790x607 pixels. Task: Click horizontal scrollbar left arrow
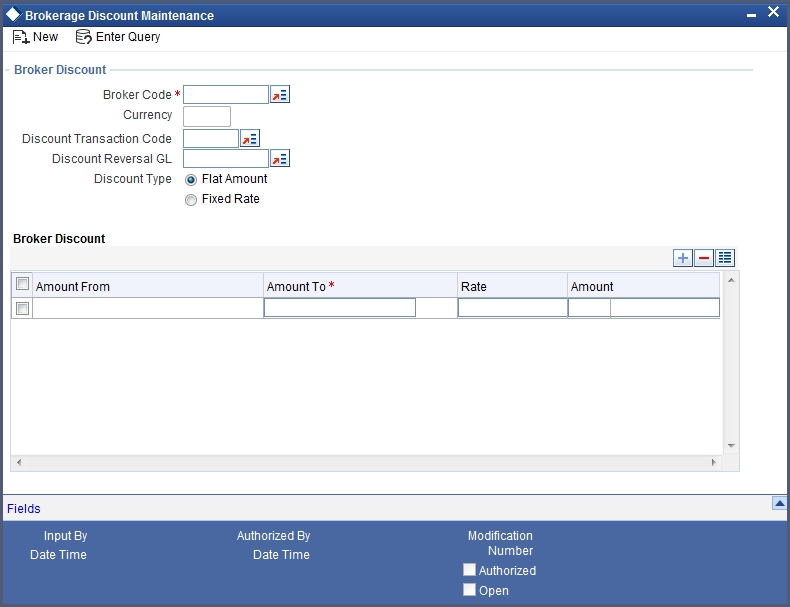click(x=19, y=462)
